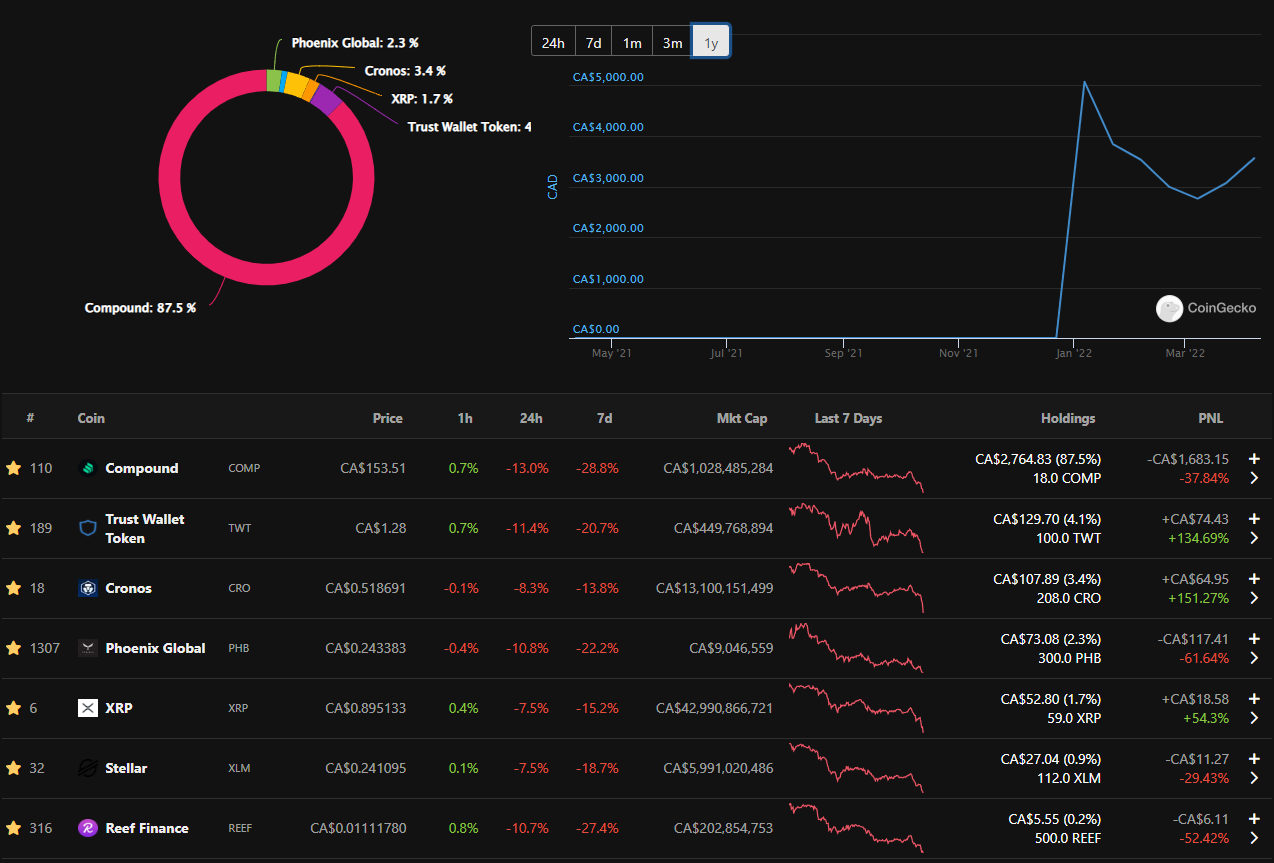The width and height of the screenshot is (1274, 863).
Task: Click the Trust Wallet Token shield icon
Action: [88, 528]
